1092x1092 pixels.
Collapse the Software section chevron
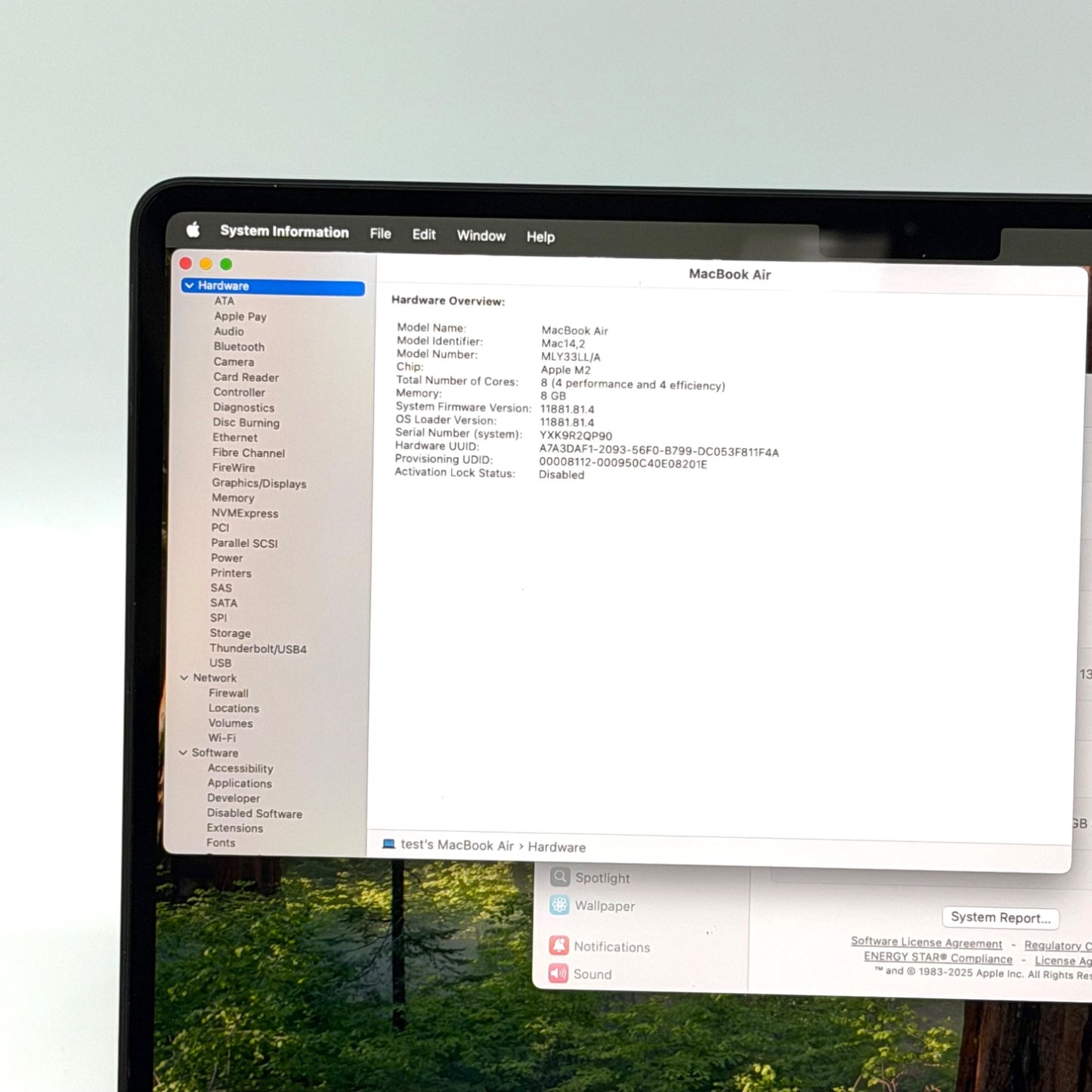pyautogui.click(x=183, y=753)
